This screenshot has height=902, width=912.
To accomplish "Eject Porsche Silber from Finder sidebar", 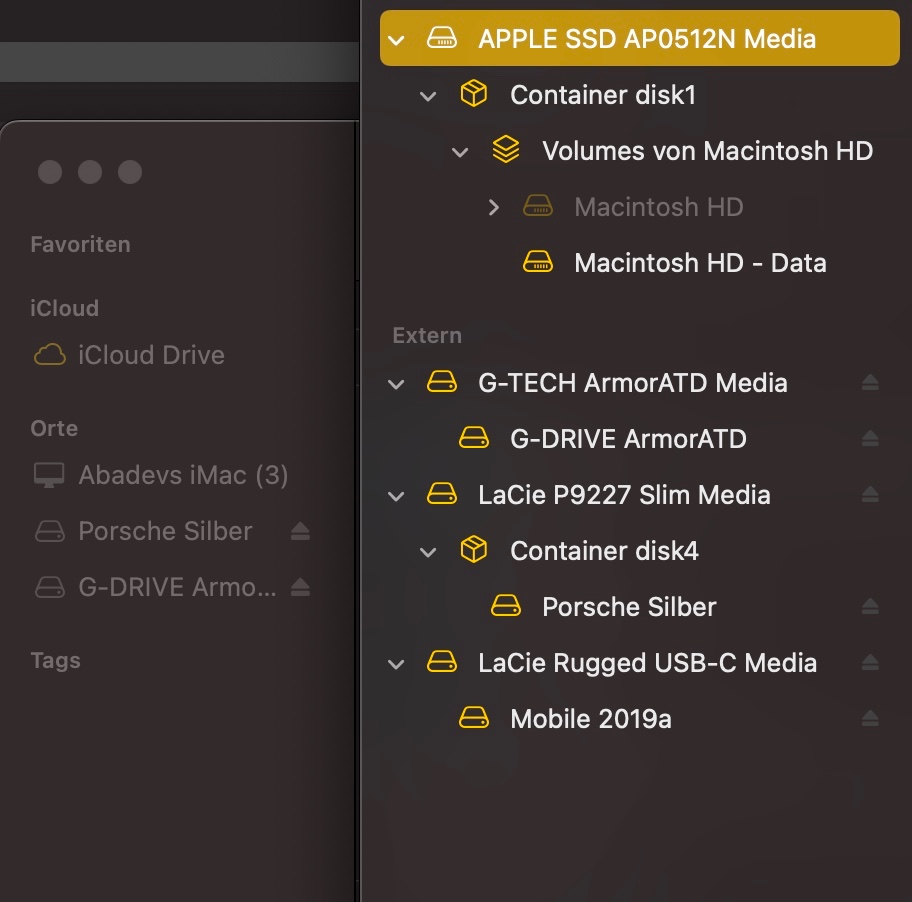I will pyautogui.click(x=300, y=532).
